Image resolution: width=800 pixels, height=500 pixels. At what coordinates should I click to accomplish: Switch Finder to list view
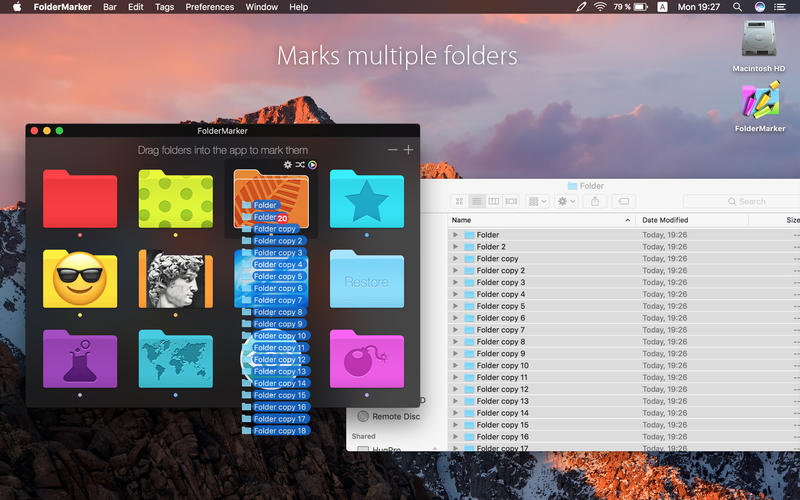point(477,202)
